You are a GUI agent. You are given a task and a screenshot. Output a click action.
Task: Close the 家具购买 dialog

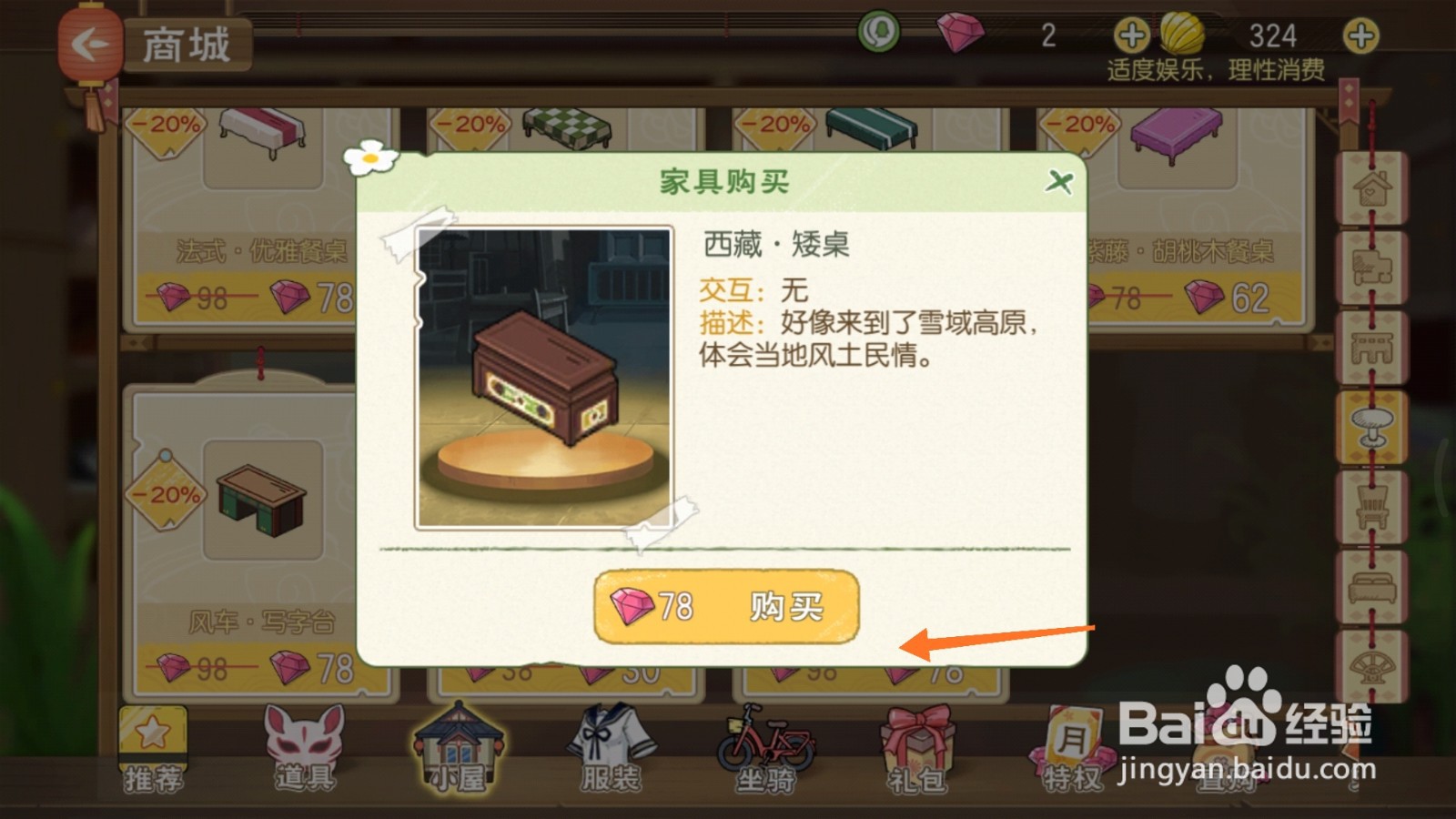coord(1058,181)
